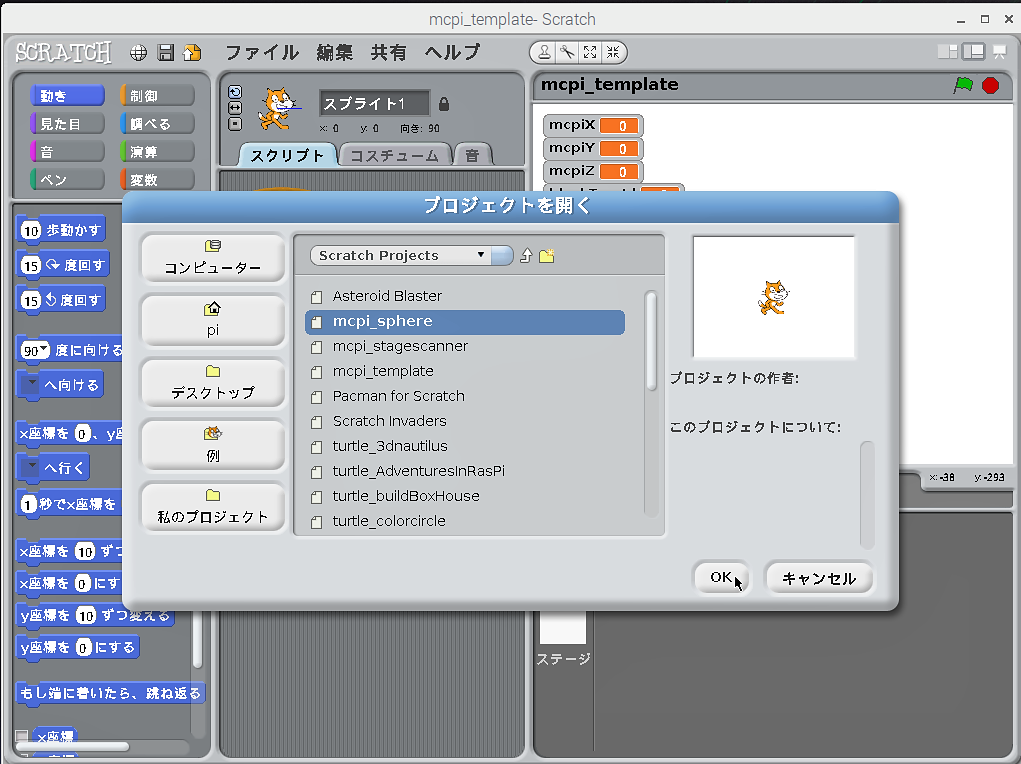Create a new folder in dialog
This screenshot has width=1021, height=764.
pos(546,256)
